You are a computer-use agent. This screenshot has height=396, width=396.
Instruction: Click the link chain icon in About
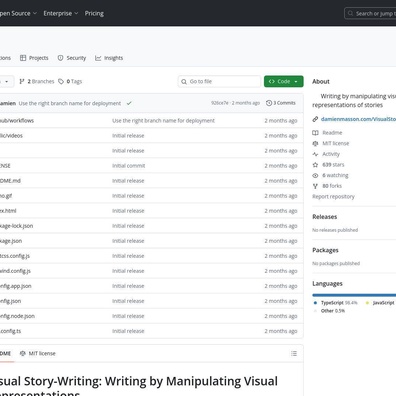pyautogui.click(x=315, y=119)
